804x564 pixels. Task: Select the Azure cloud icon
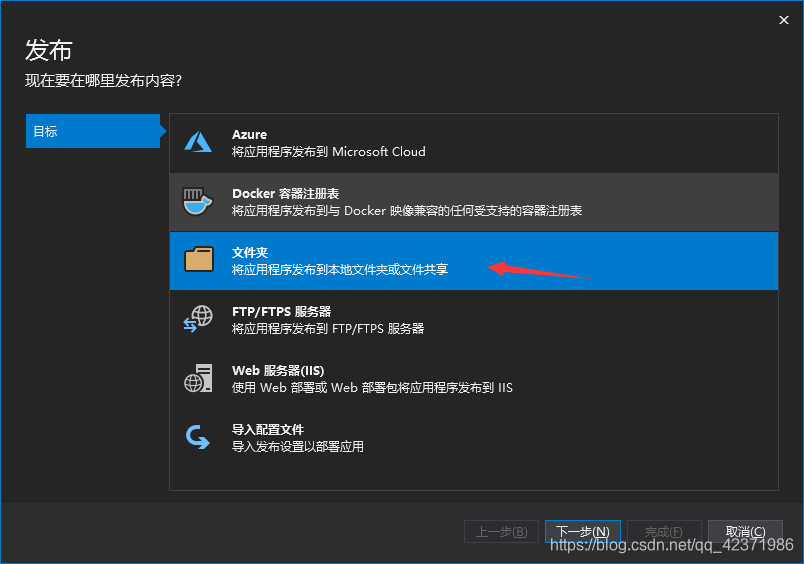pos(198,142)
